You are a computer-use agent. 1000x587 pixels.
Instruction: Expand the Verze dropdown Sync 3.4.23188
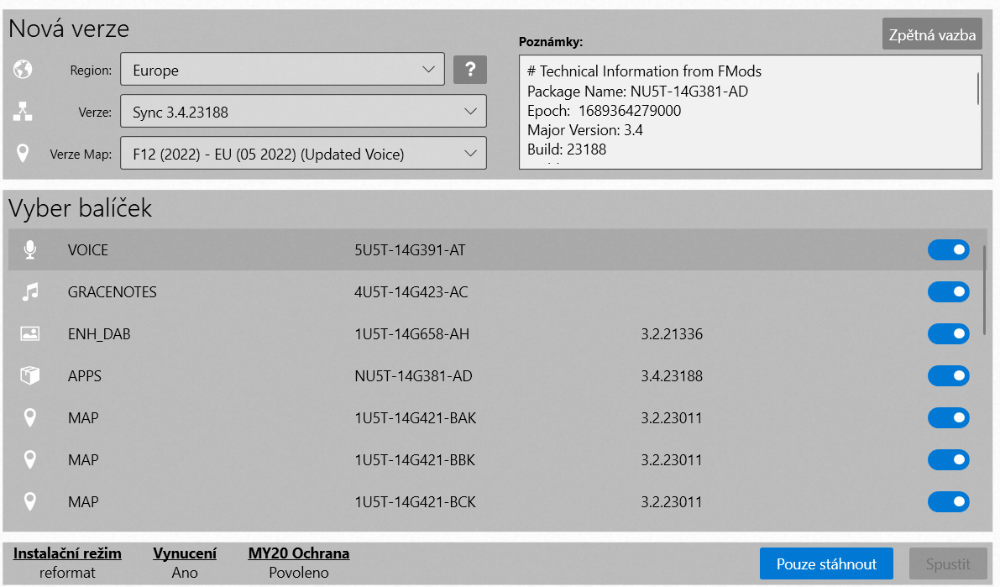(x=302, y=112)
